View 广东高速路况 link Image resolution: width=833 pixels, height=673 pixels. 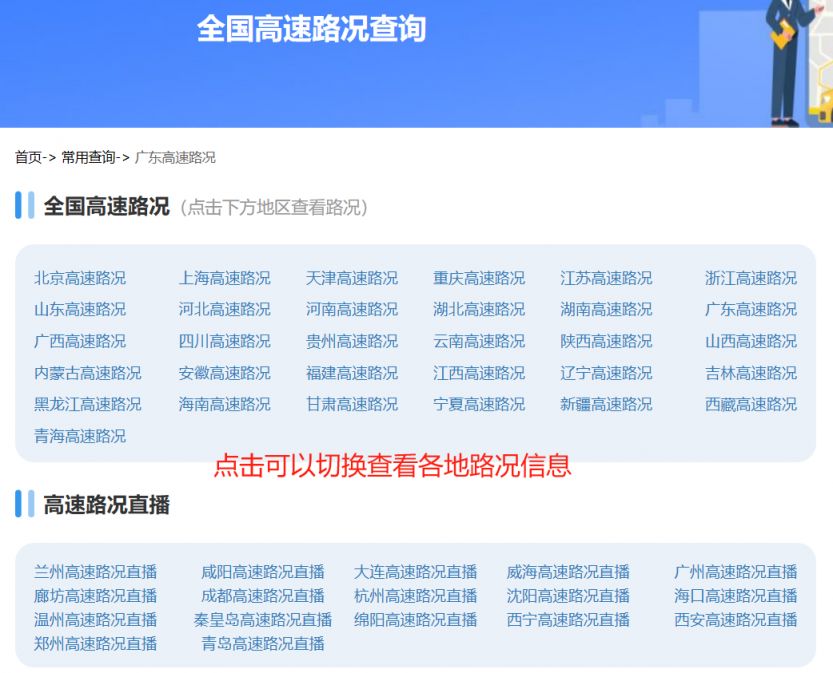750,309
